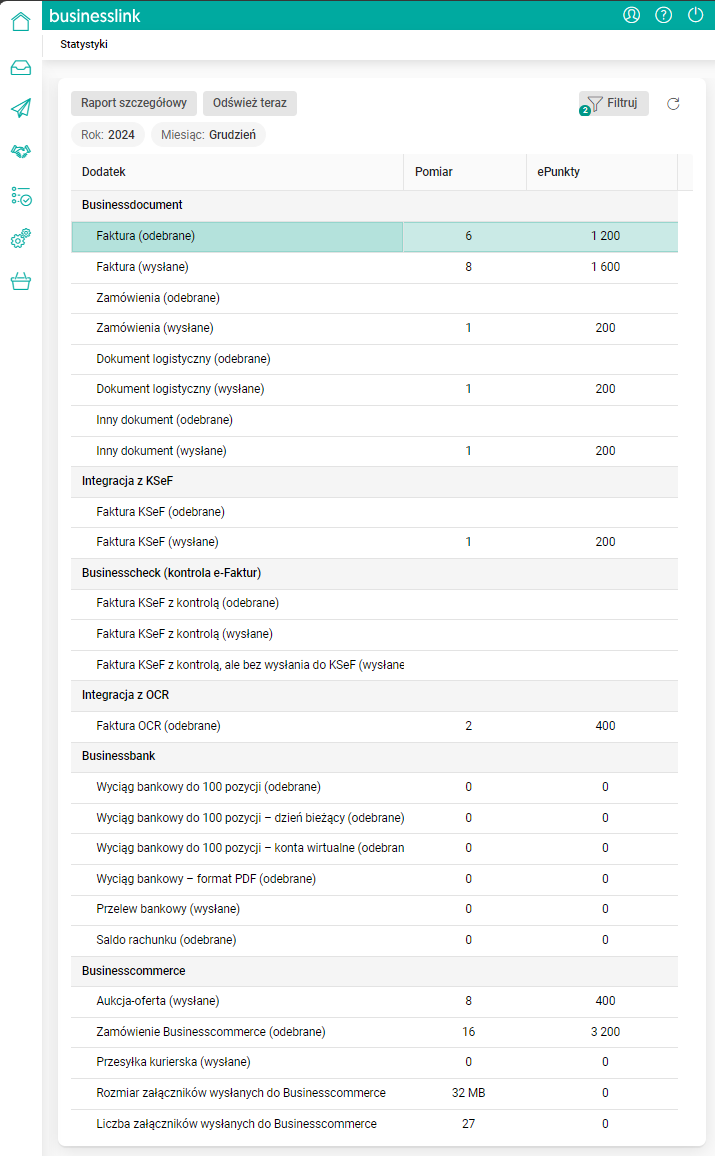Click the power logout icon

point(695,15)
